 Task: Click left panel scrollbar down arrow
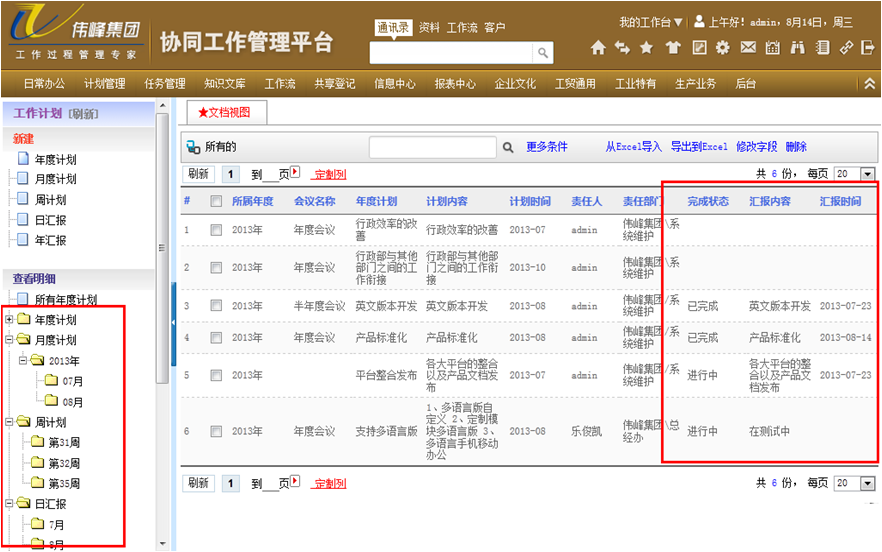tap(163, 544)
